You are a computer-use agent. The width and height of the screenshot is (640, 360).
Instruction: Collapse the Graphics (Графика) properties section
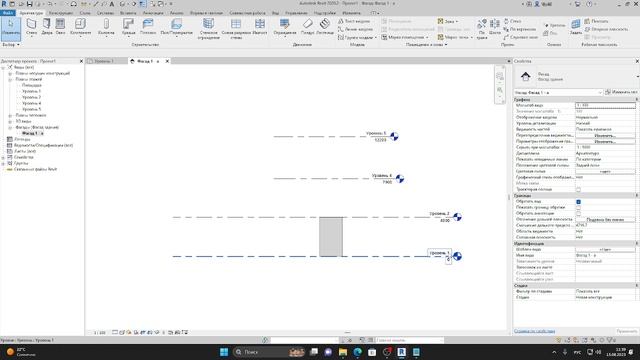637,100
